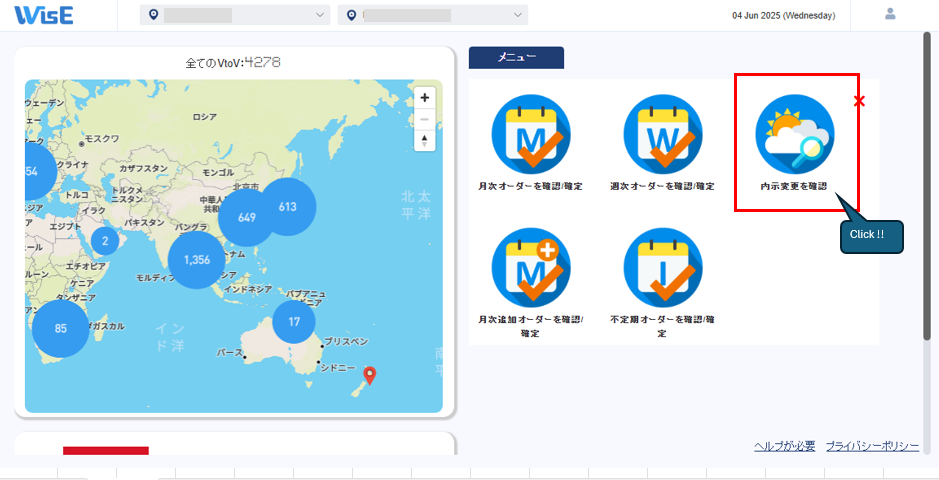Open monthly order confirmation icon

(x=530, y=135)
